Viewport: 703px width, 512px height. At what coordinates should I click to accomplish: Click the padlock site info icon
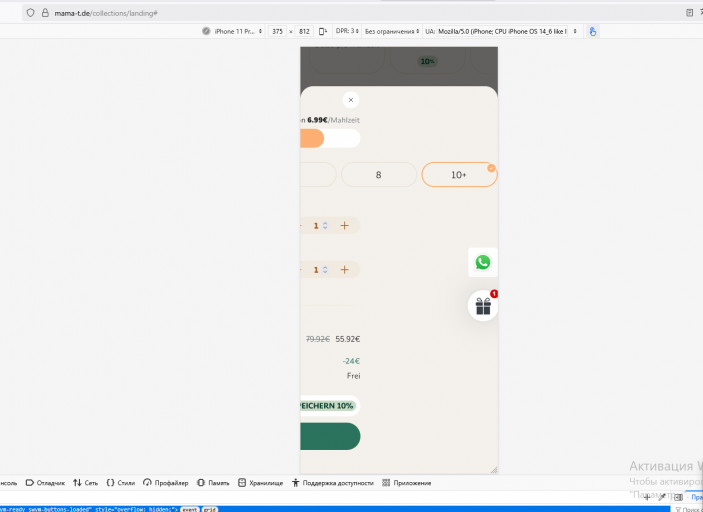point(45,13)
